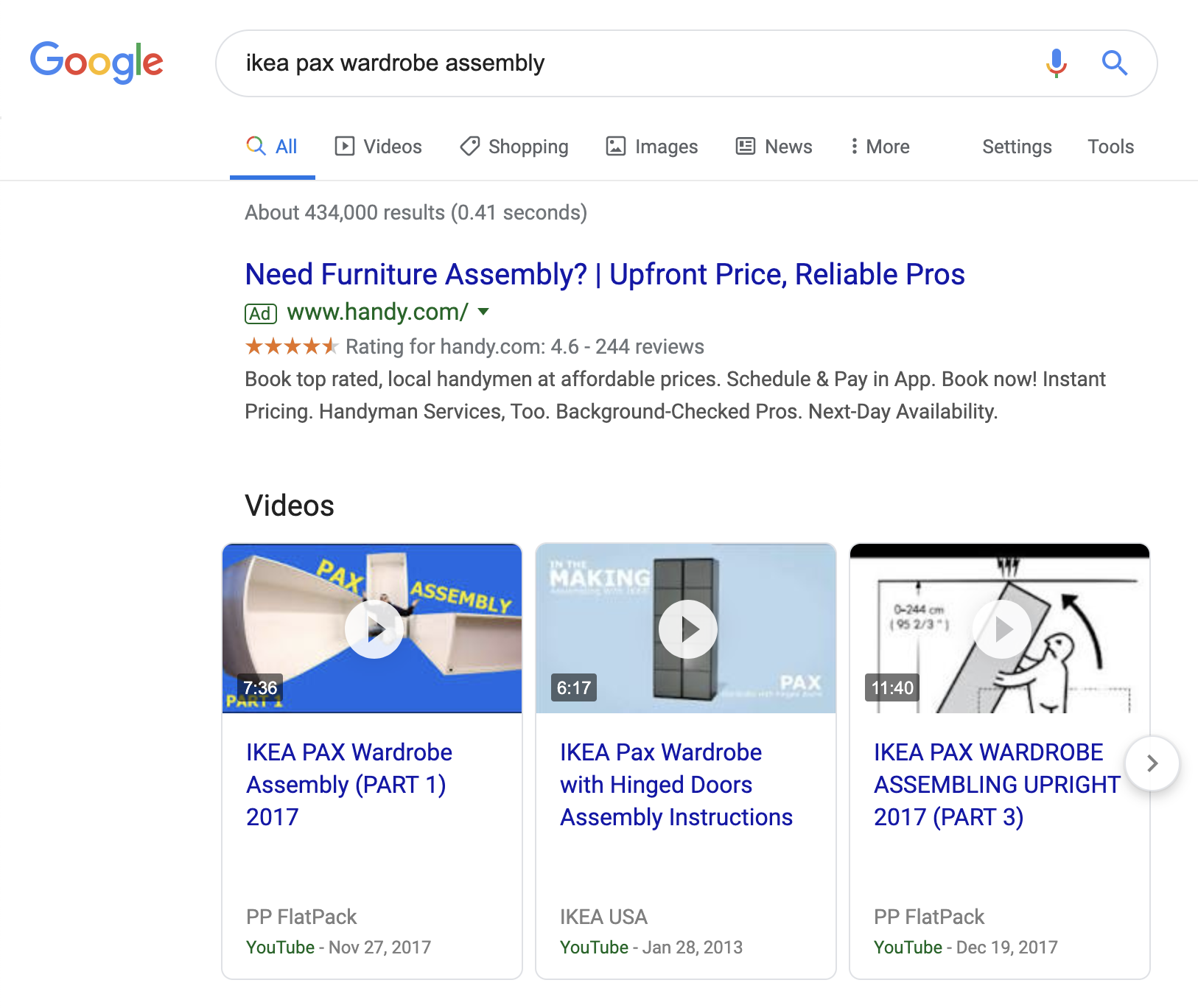Click the YouTube link under PP FlatPack
This screenshot has height=1008, width=1198.
pyautogui.click(x=280, y=947)
